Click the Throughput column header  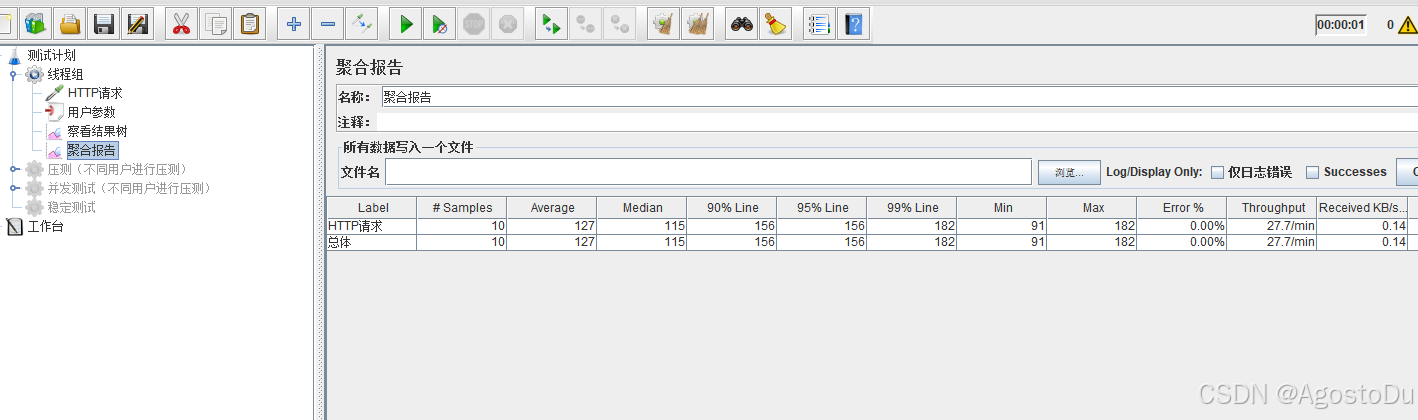coord(1272,207)
